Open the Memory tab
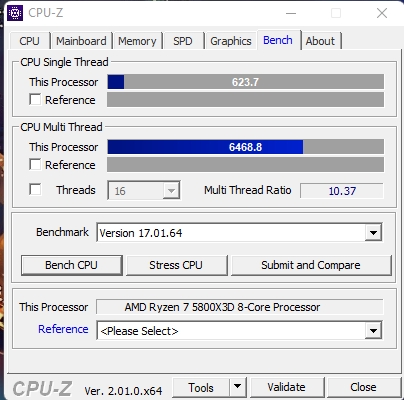This screenshot has height=400, width=404. 137,41
